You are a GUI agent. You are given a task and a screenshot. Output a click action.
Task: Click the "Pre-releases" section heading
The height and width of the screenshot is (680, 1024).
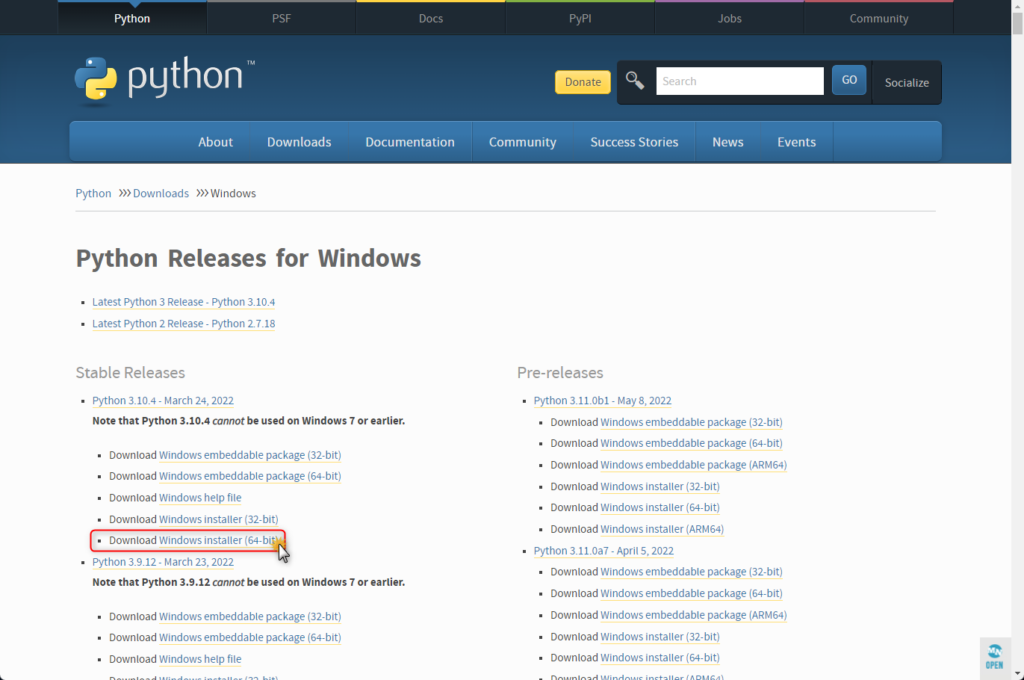tap(560, 372)
